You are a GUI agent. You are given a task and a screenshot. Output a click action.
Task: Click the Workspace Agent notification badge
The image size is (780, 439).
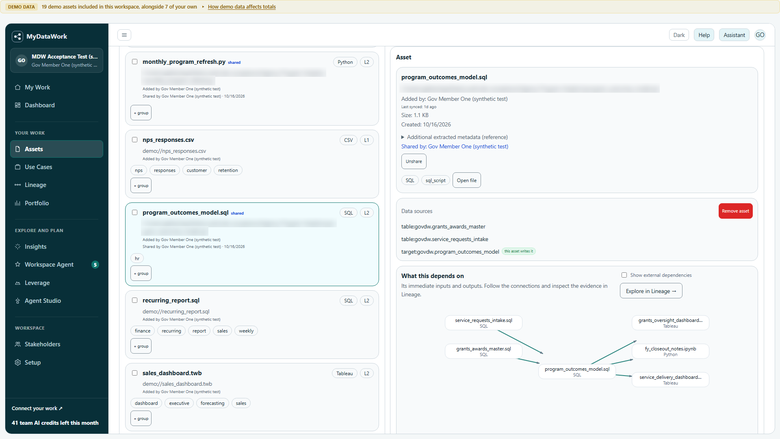click(x=95, y=264)
